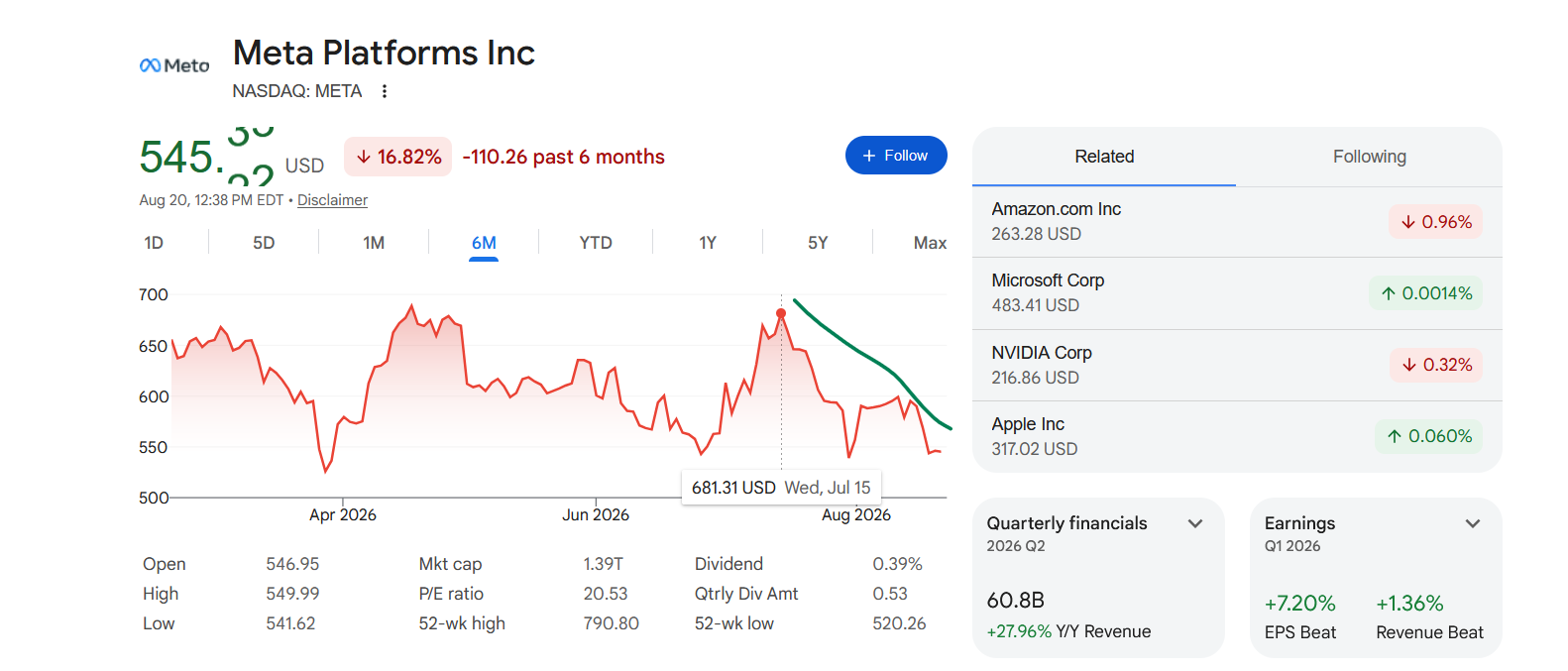Select the 6M chart range

484,243
